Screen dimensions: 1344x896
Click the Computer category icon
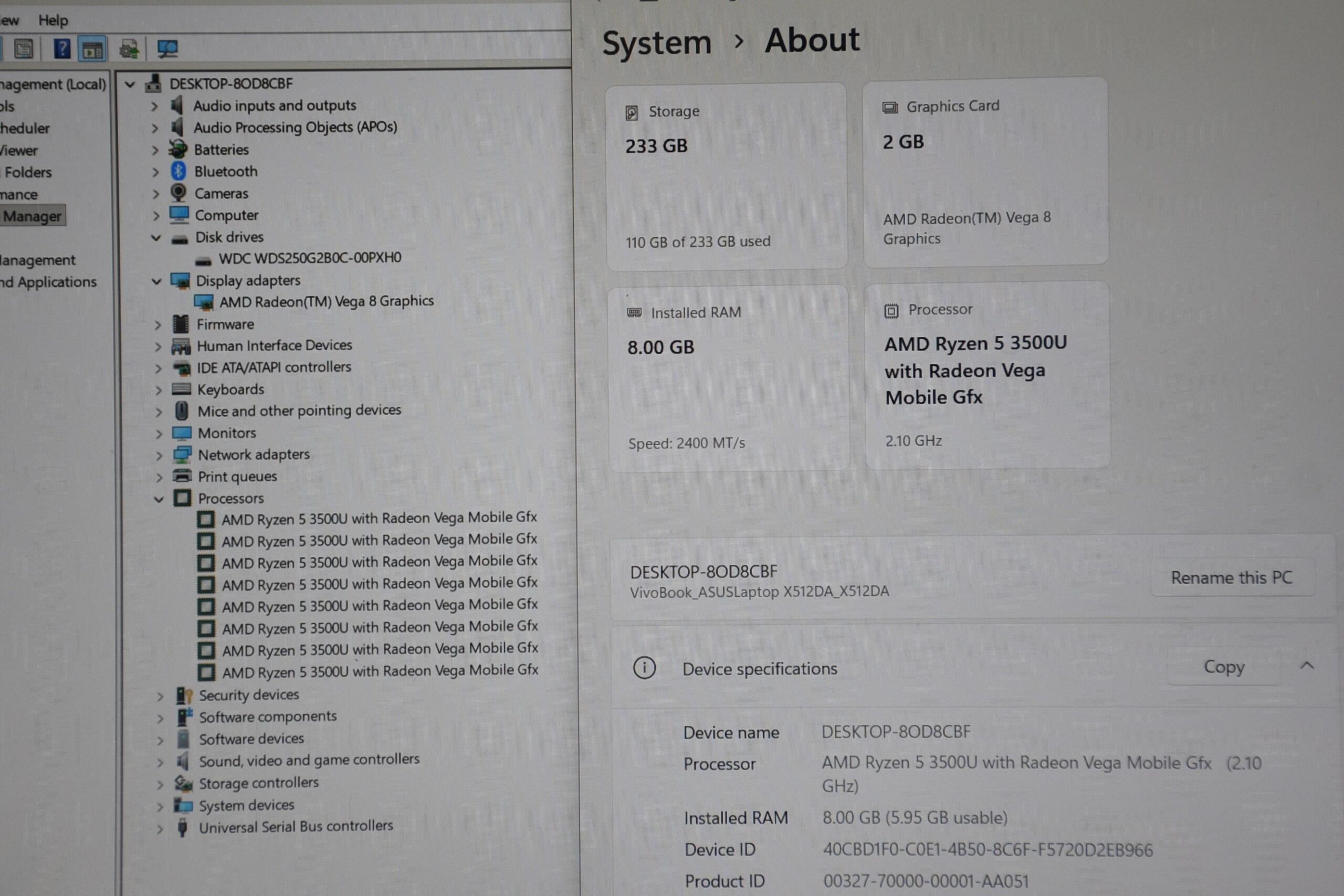coord(179,215)
